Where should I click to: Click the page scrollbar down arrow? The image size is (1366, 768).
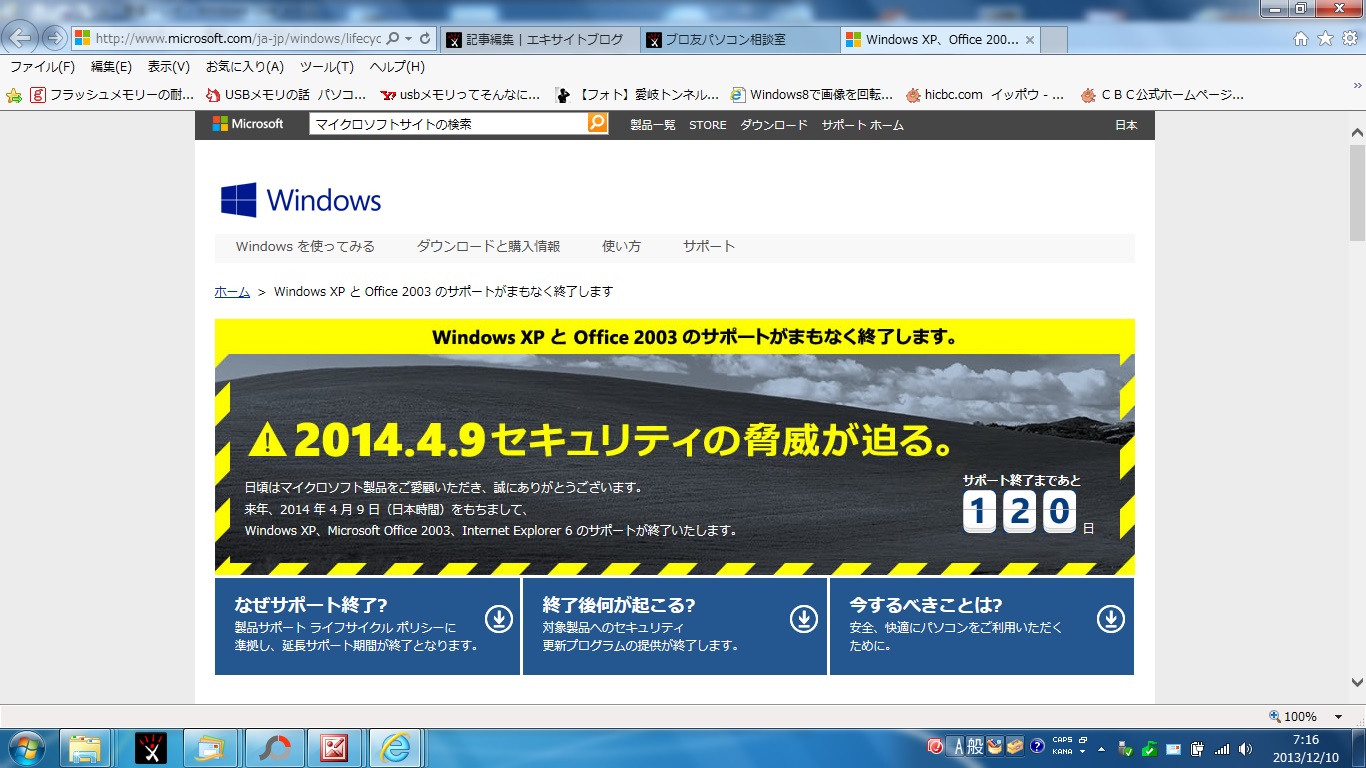(1357, 683)
